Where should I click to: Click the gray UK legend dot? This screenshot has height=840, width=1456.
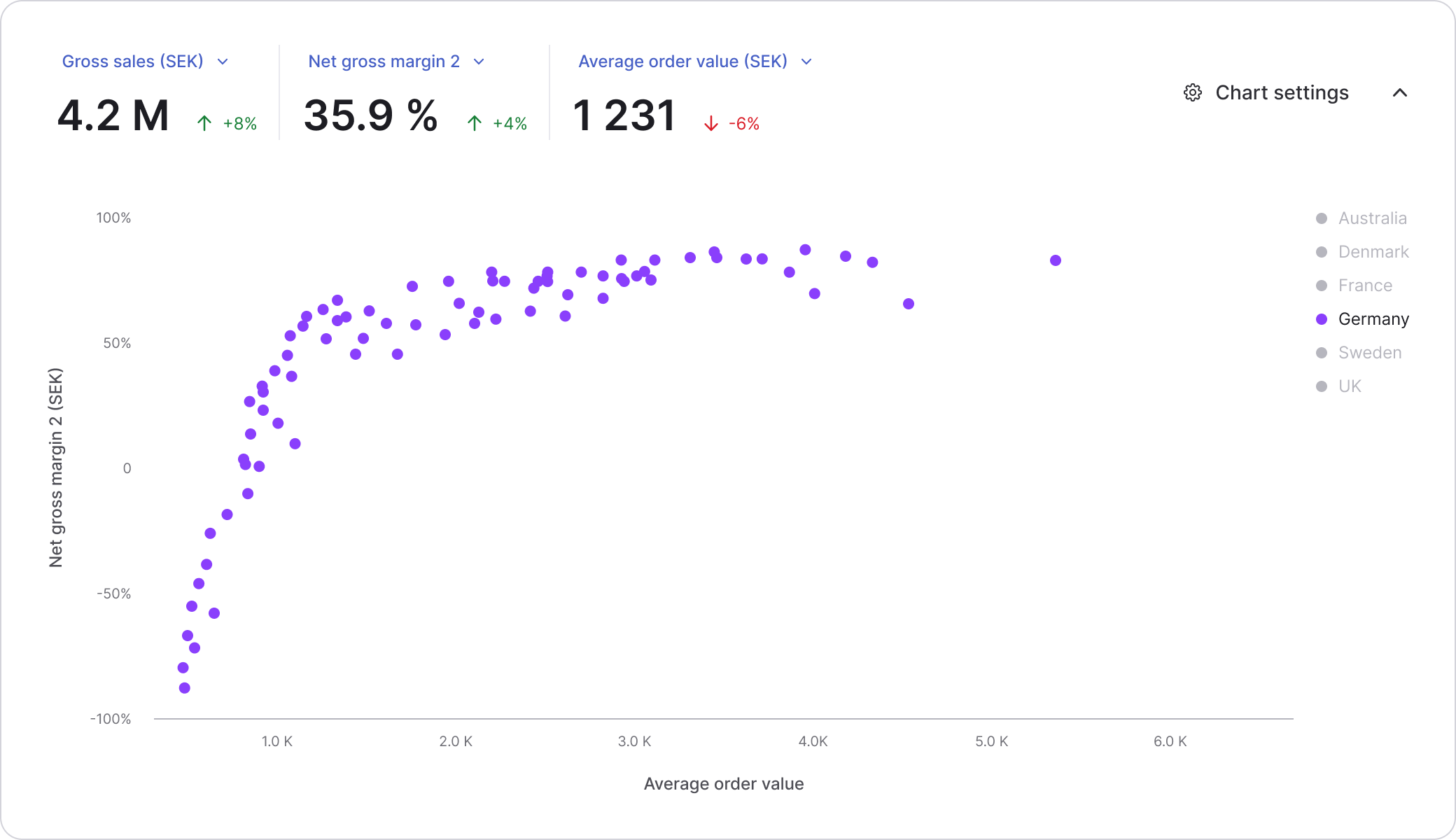(1322, 386)
